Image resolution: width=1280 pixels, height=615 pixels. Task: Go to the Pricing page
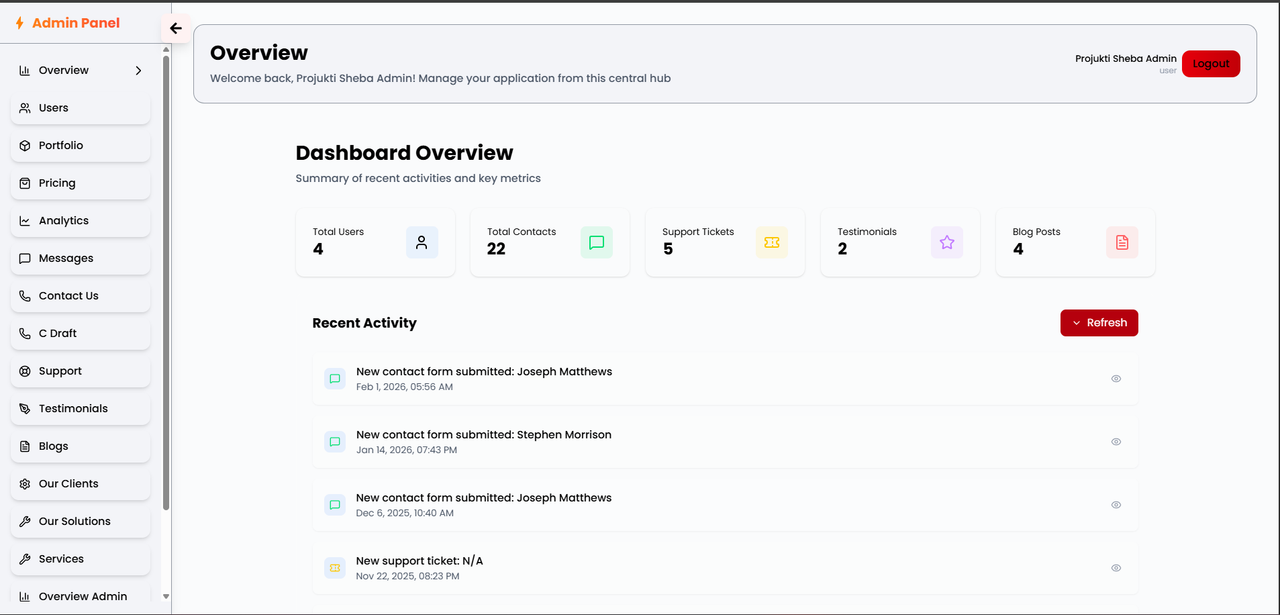tap(80, 183)
